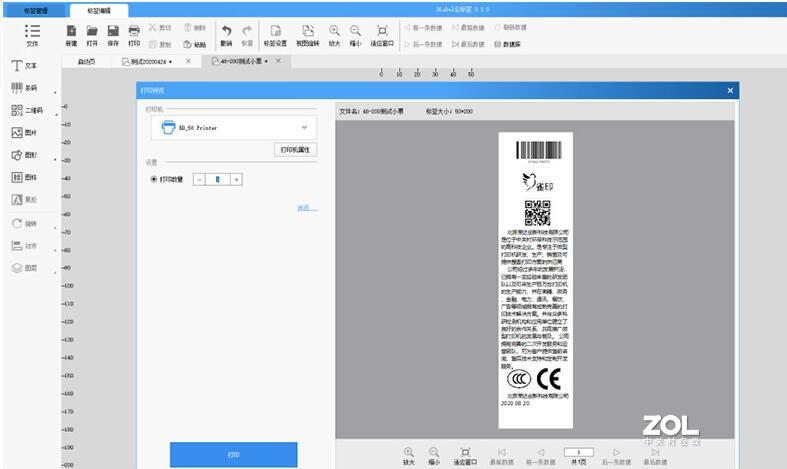This screenshot has width=787, height=469.
Task: Click the 撤销 undo arrow icon
Action: pos(226,31)
